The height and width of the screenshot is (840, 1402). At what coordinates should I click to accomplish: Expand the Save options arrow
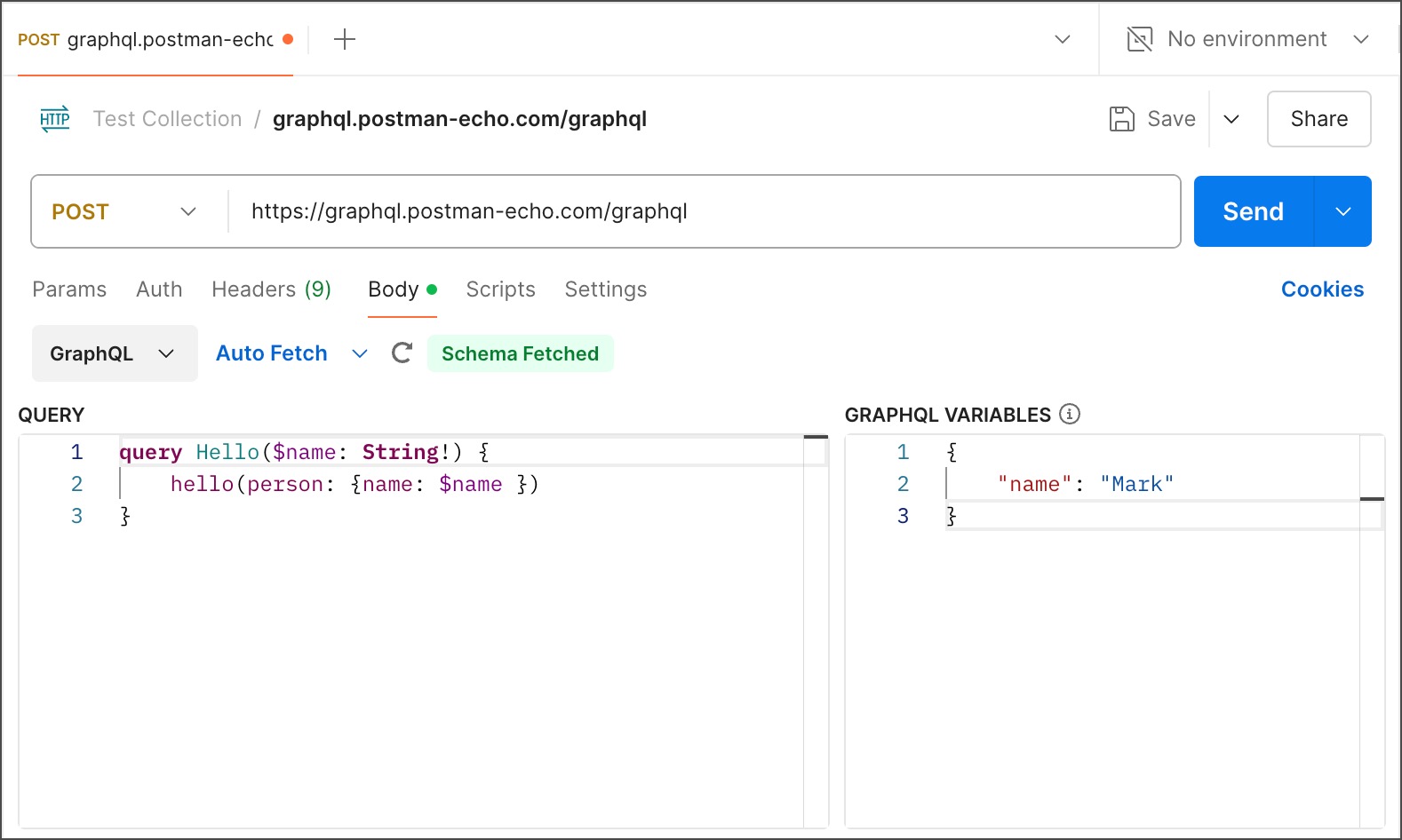[1231, 119]
